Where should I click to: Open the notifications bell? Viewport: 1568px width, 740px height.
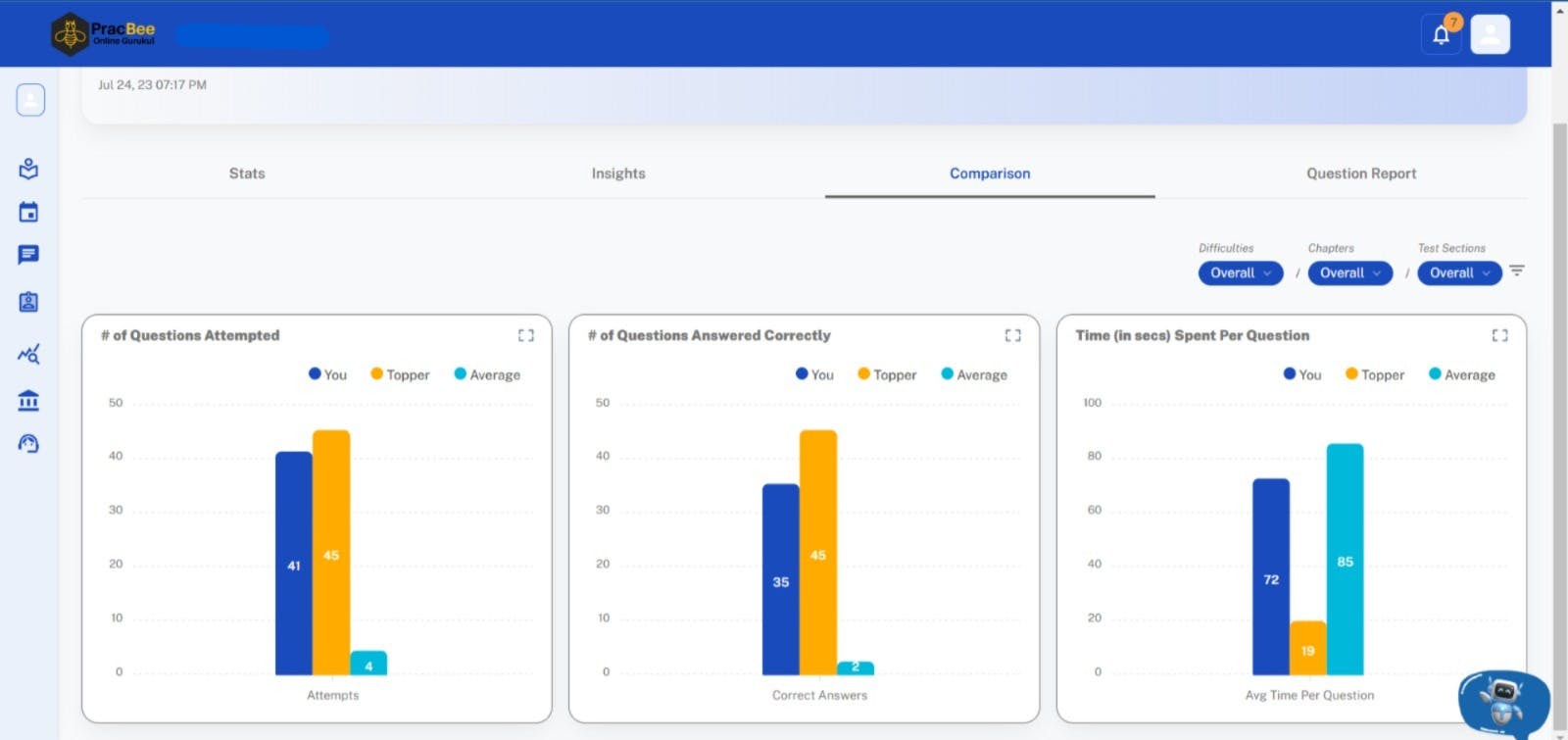pos(1441,35)
